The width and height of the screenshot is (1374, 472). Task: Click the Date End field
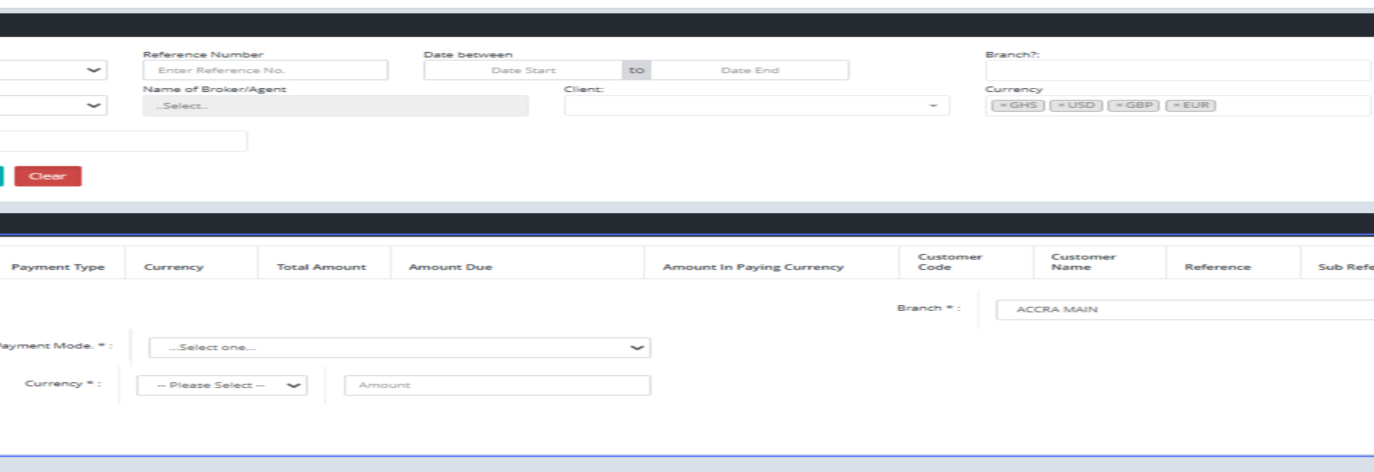(x=749, y=70)
